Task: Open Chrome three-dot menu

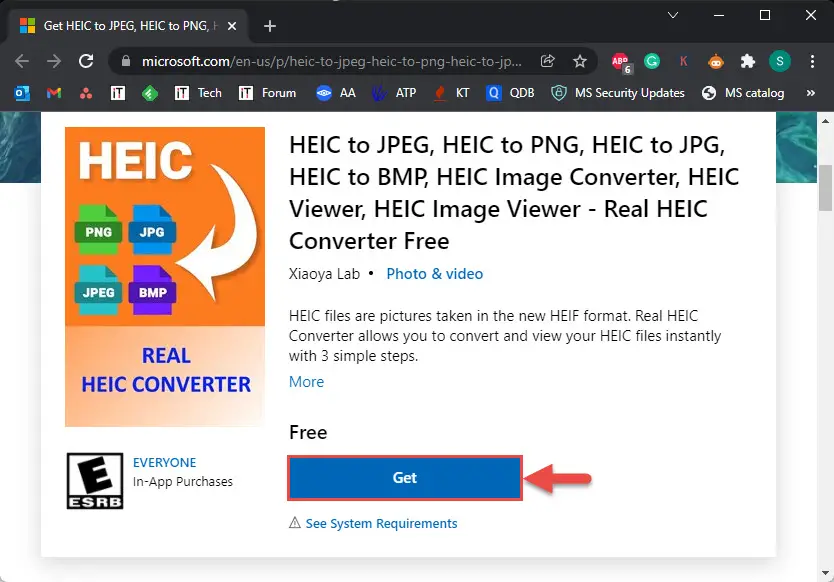Action: pyautogui.click(x=812, y=61)
